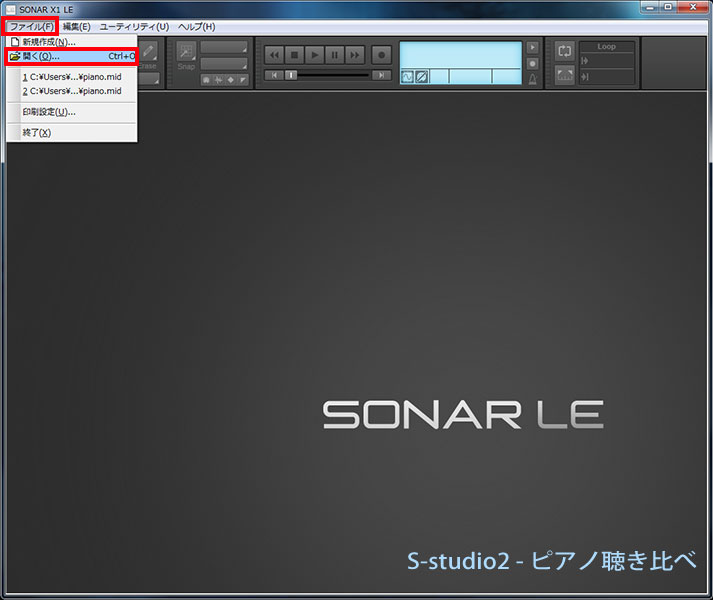Click 終了(X) to exit the application
This screenshot has height=600, width=713.
pyautogui.click(x=36, y=132)
